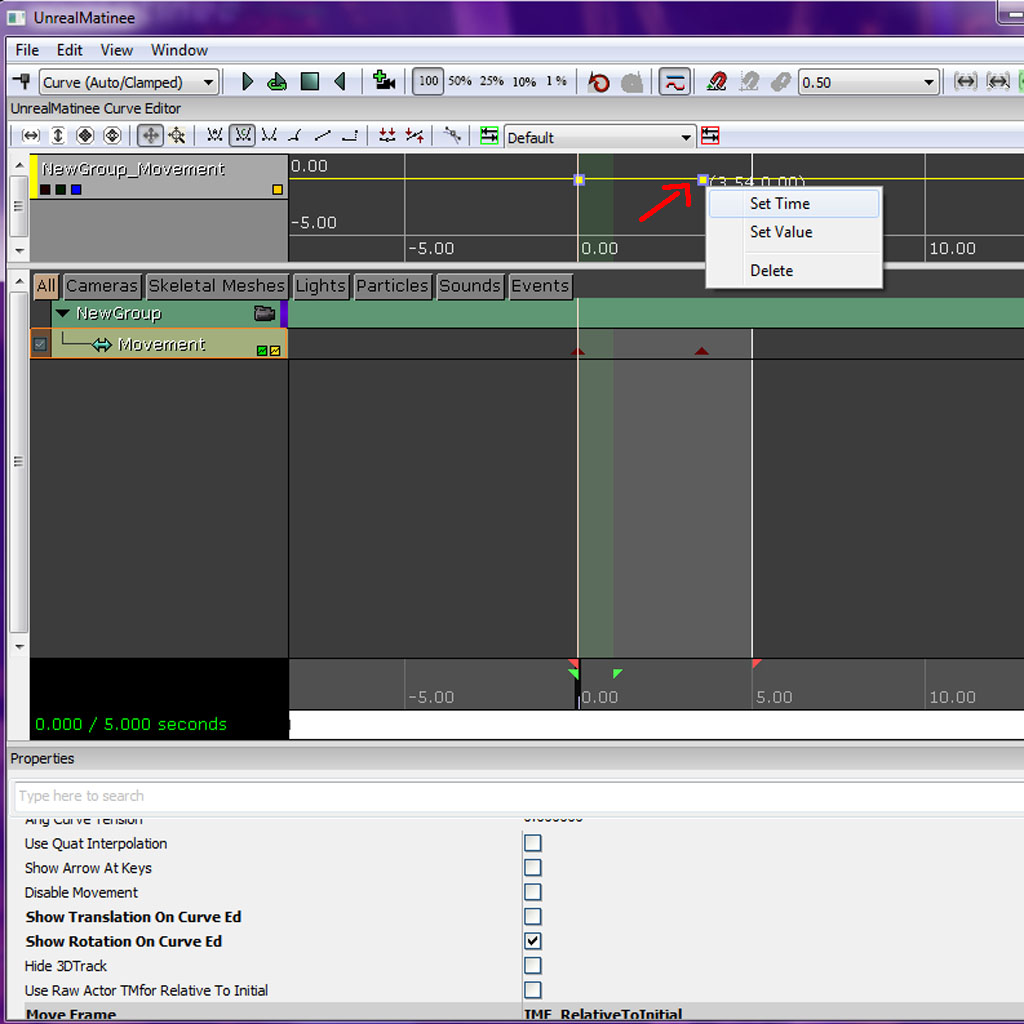The image size is (1024, 1024).
Task: Fit curve view horizontally
Action: click(31, 136)
